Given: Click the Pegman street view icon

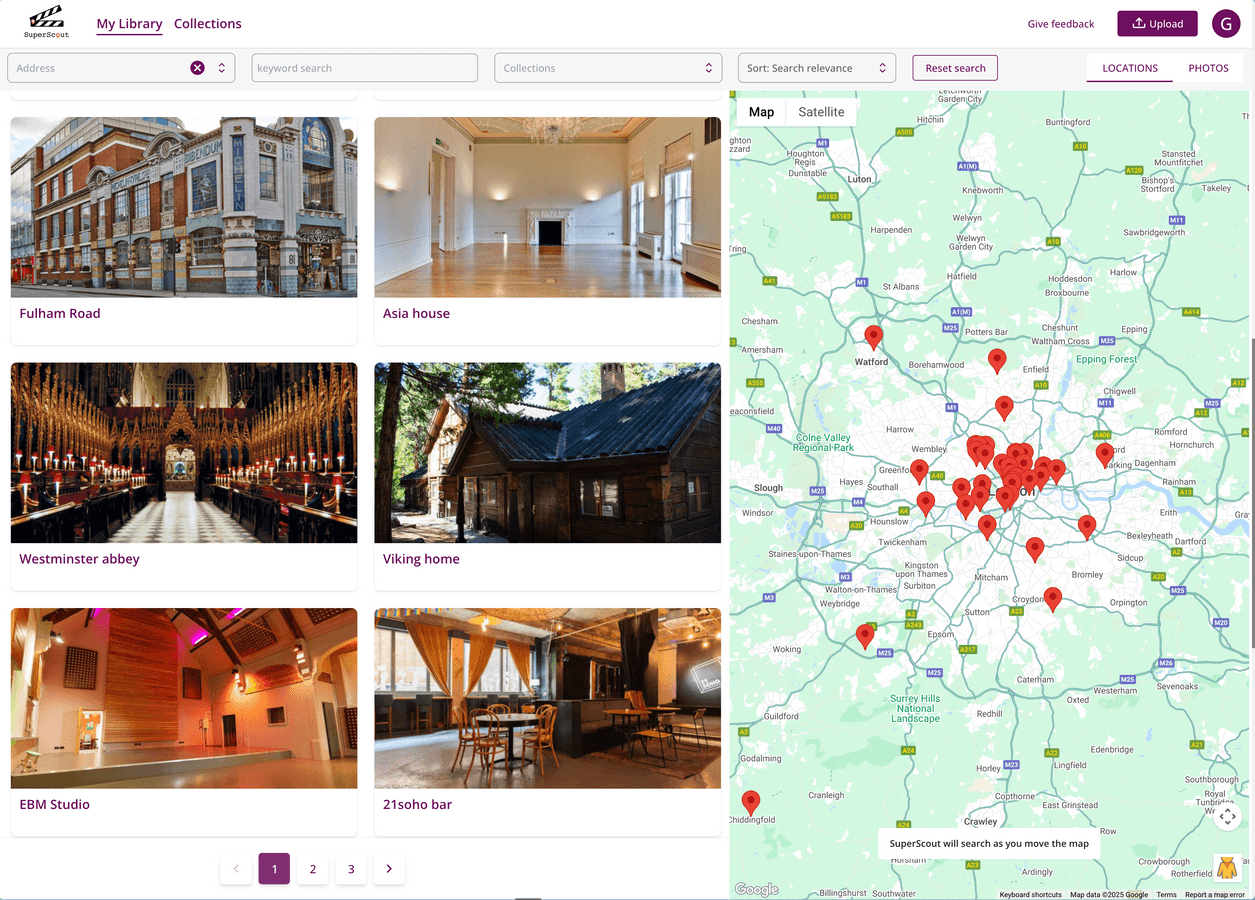Looking at the screenshot, I should [1227, 867].
